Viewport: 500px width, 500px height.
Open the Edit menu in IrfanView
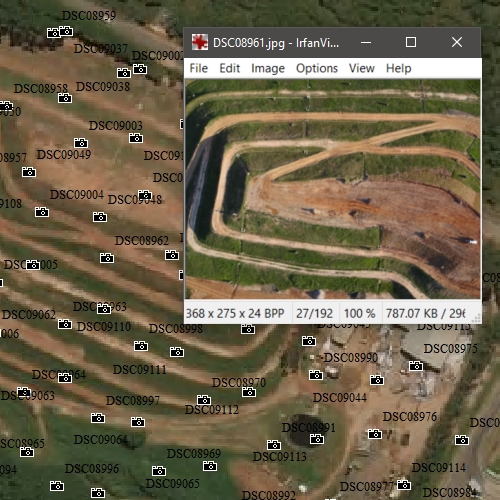tap(230, 68)
